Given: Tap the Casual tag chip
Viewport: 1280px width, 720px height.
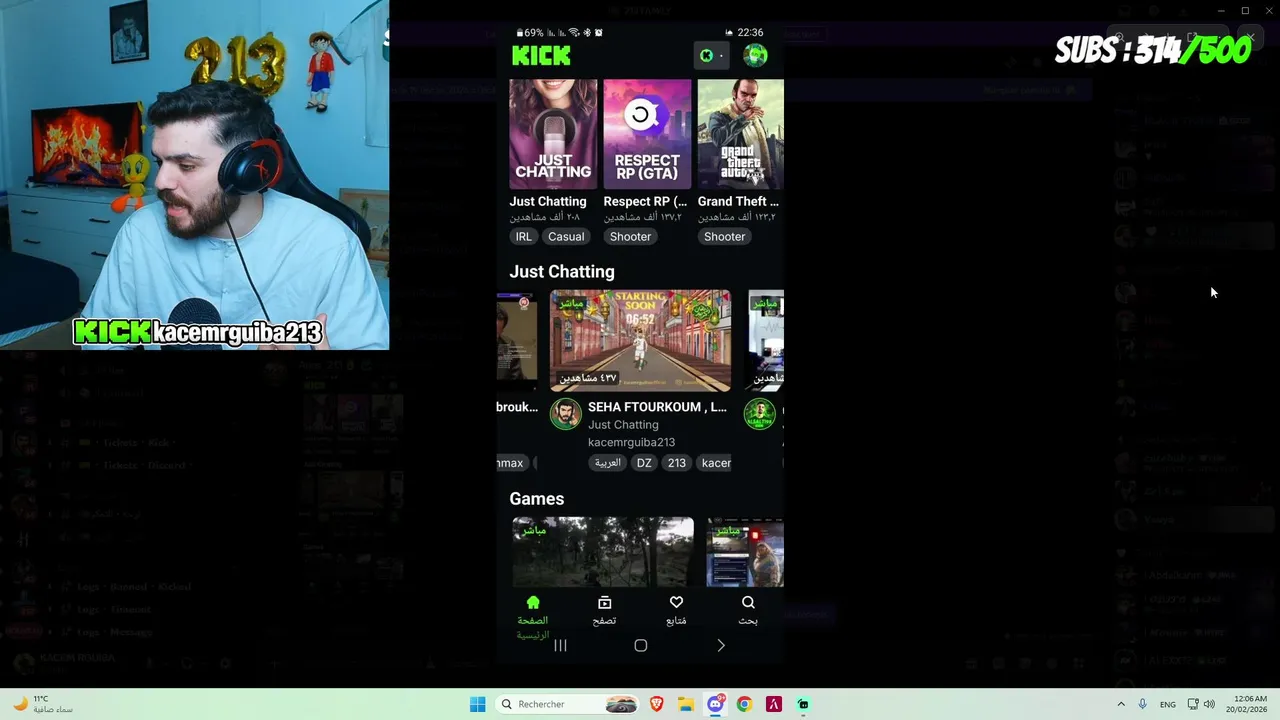Looking at the screenshot, I should pos(566,237).
